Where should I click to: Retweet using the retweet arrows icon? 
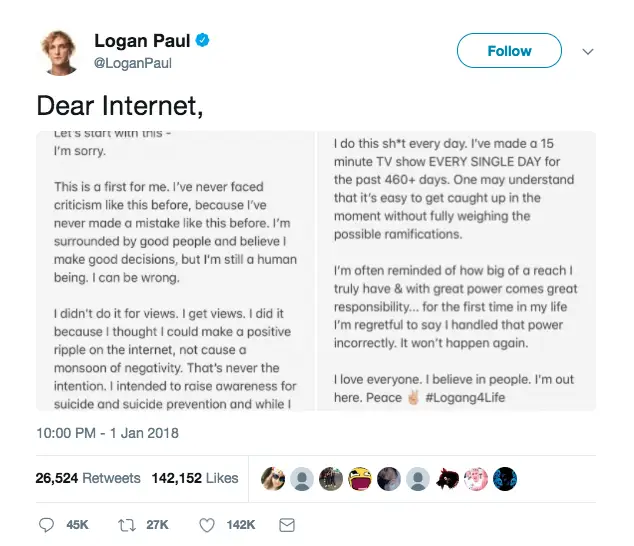point(128,525)
